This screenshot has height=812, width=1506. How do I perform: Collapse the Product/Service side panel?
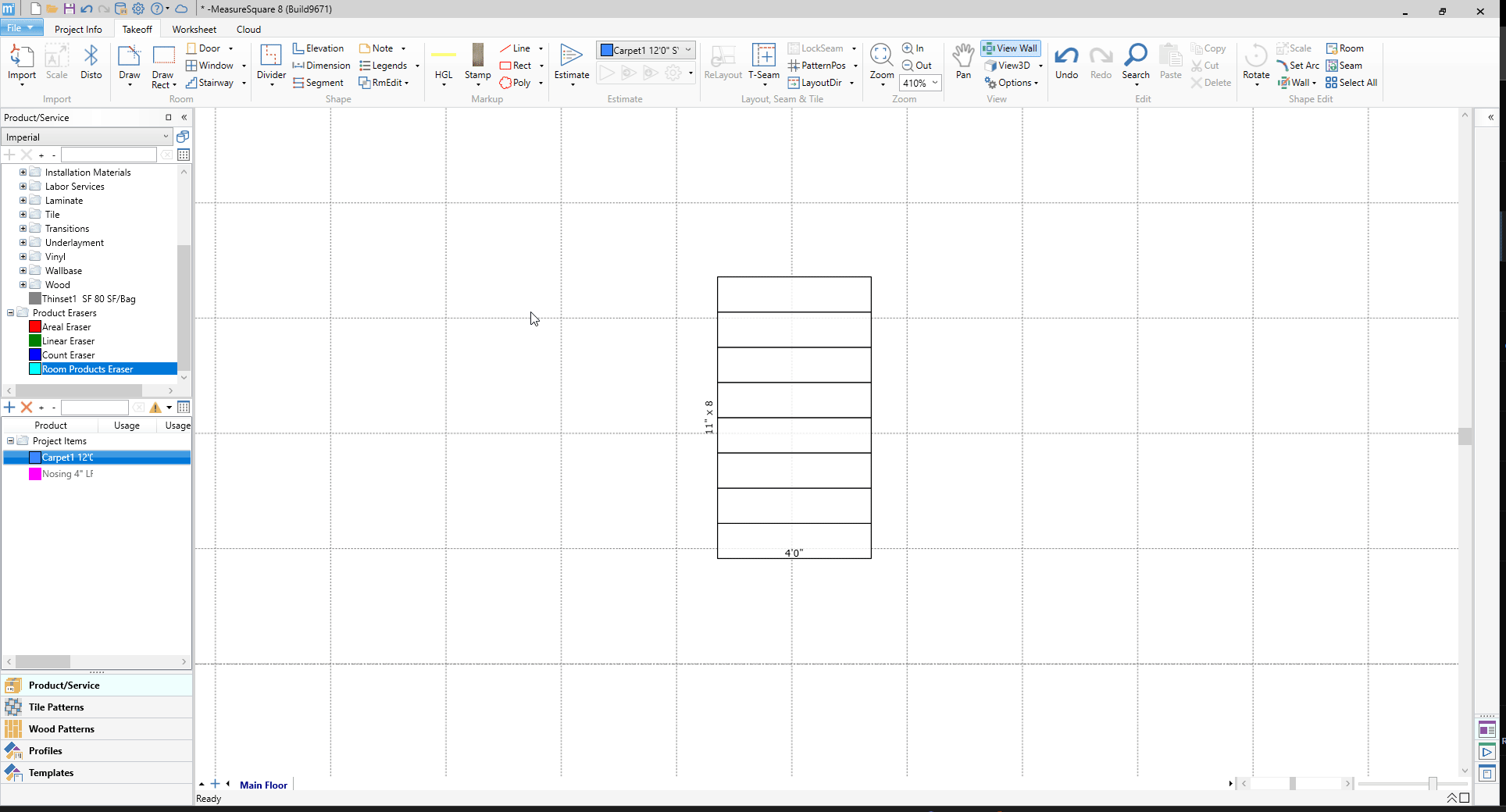coord(184,118)
